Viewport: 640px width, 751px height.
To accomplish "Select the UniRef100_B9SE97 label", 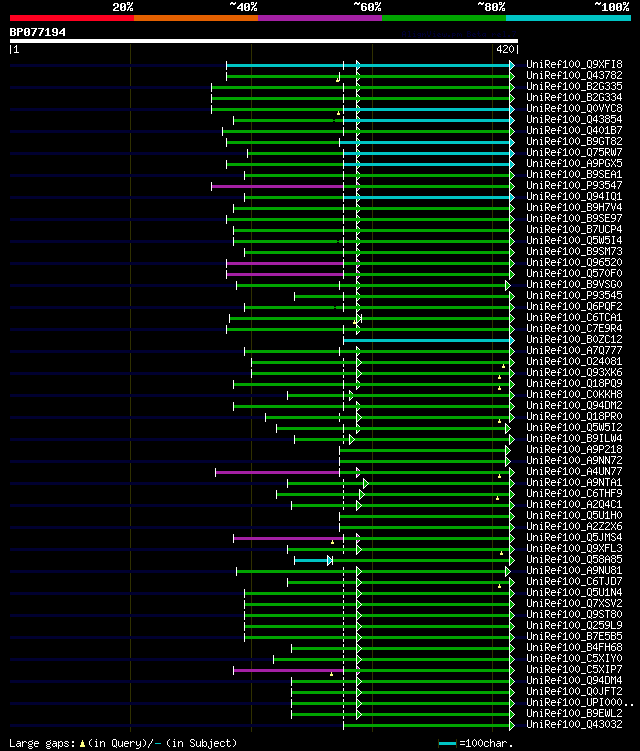I will point(574,218).
